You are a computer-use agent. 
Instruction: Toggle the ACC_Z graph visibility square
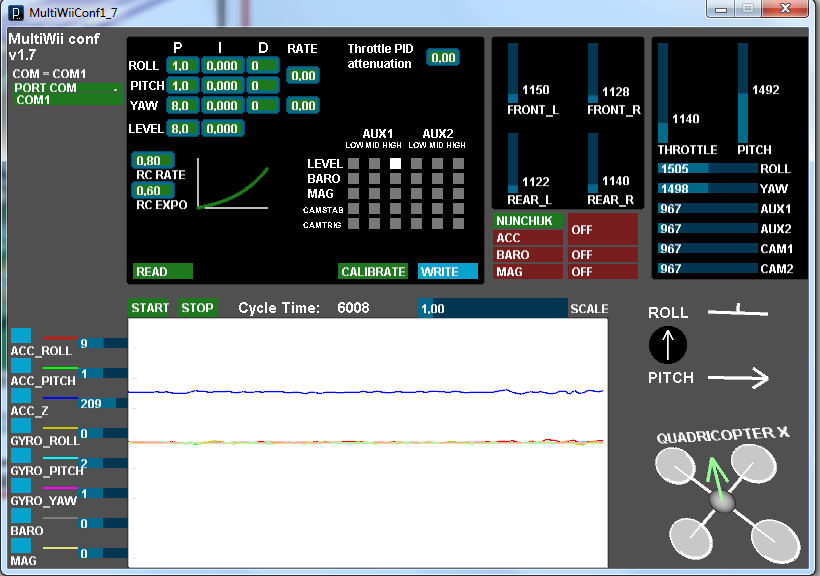21,396
